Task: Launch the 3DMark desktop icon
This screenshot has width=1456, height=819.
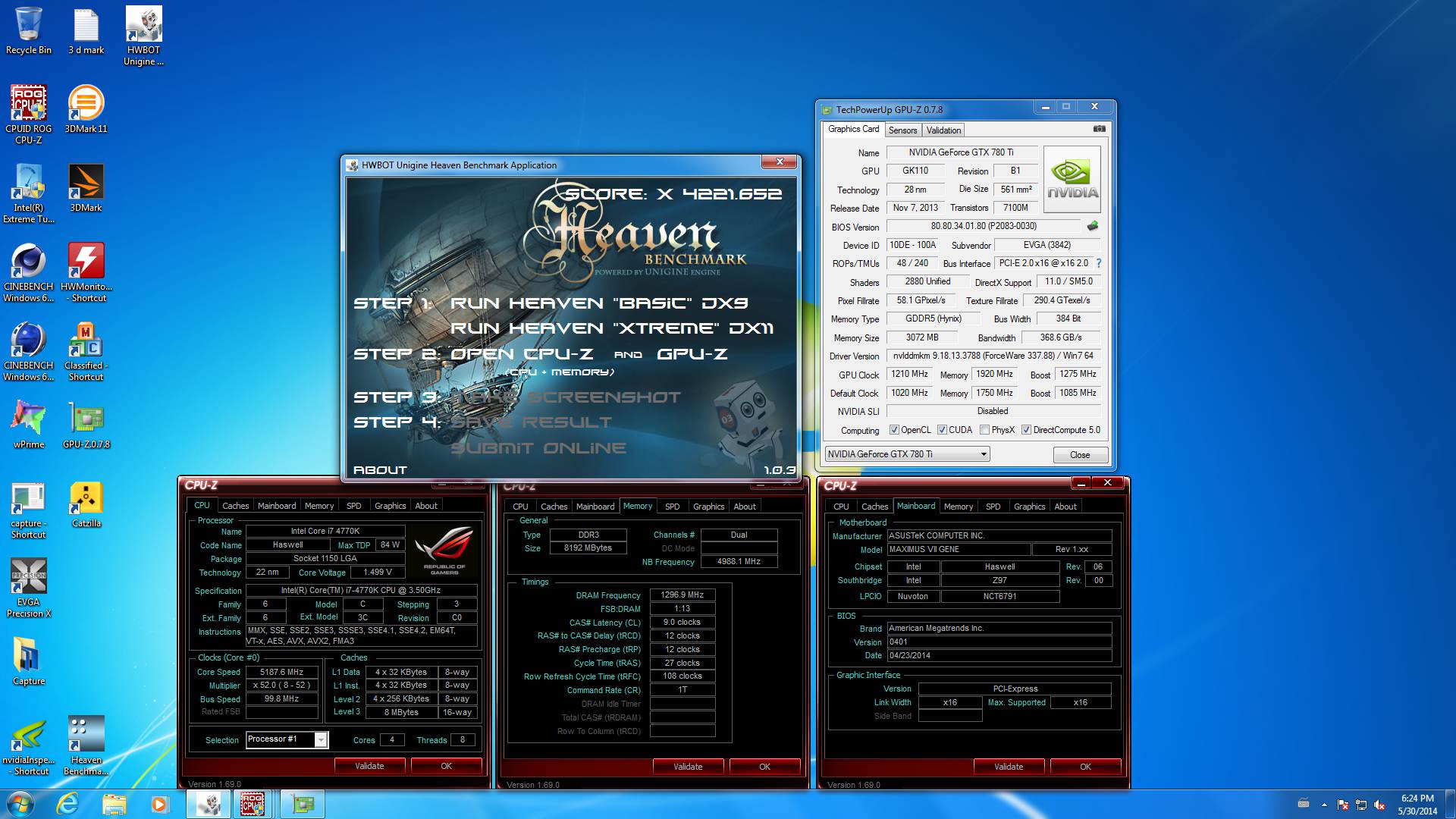Action: coord(86,187)
